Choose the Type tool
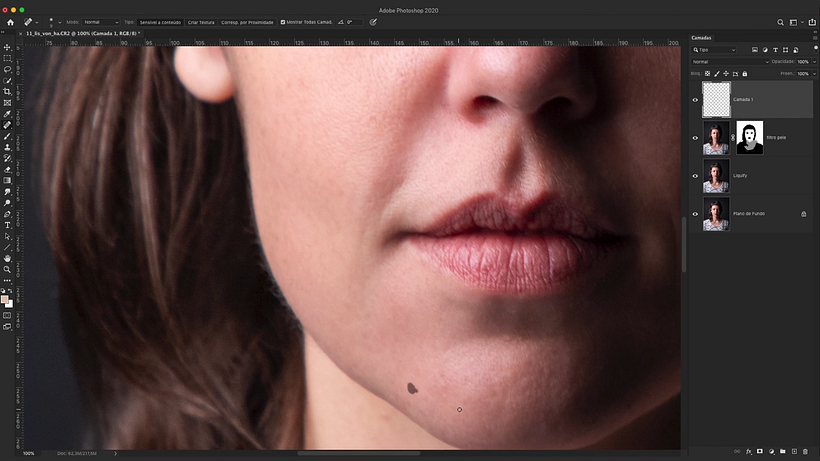The height and width of the screenshot is (461, 820). pyautogui.click(x=7, y=225)
